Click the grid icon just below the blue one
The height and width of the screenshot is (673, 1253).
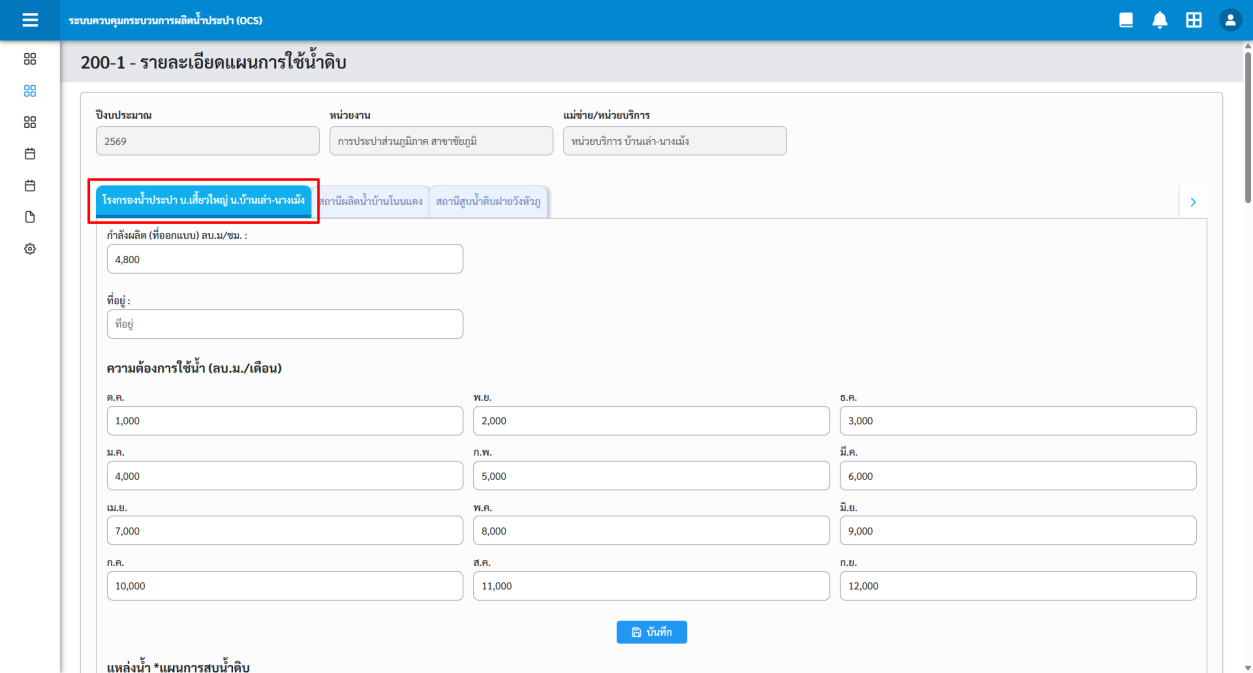(30, 122)
